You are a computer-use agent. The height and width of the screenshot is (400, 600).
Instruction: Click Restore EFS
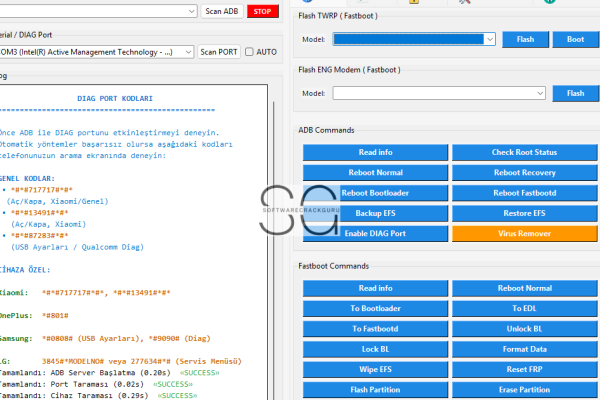(524, 213)
